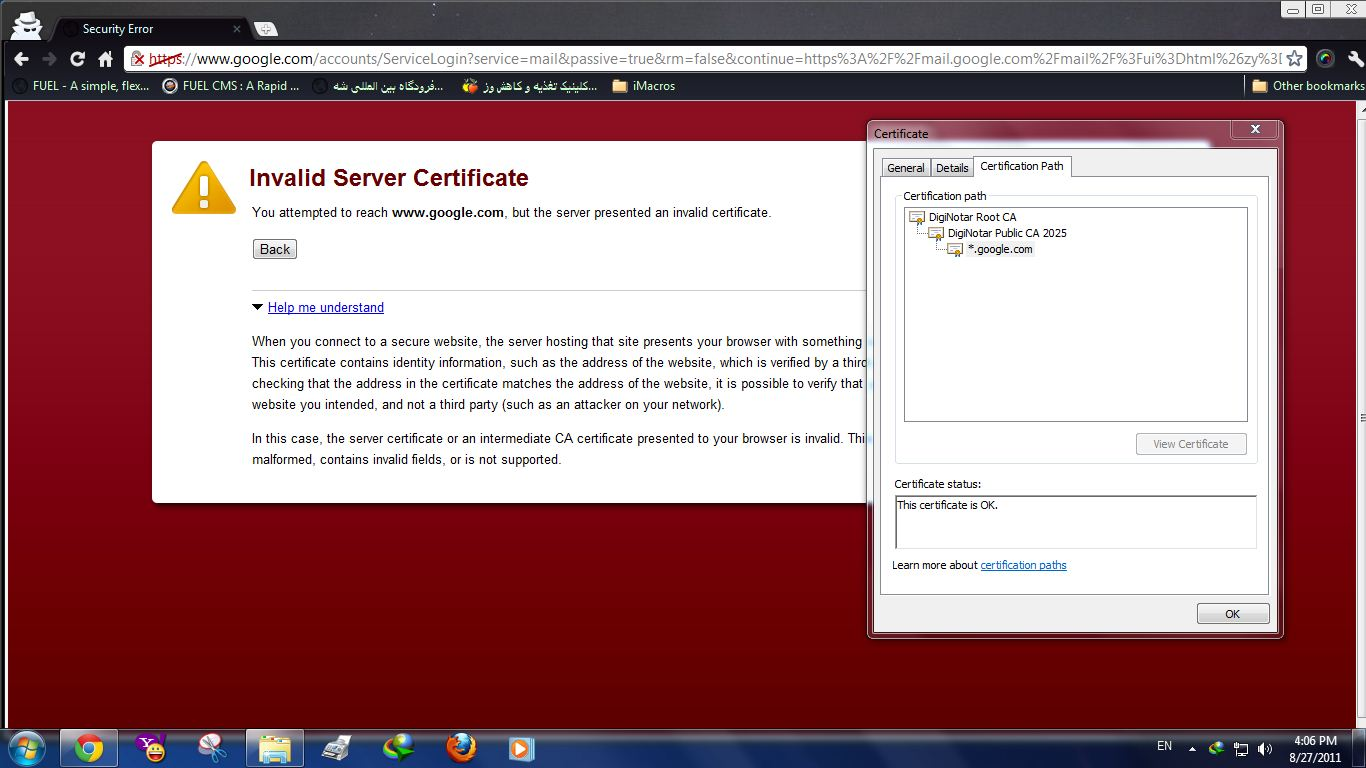Switch to the General tab
The width and height of the screenshot is (1366, 768).
[905, 167]
